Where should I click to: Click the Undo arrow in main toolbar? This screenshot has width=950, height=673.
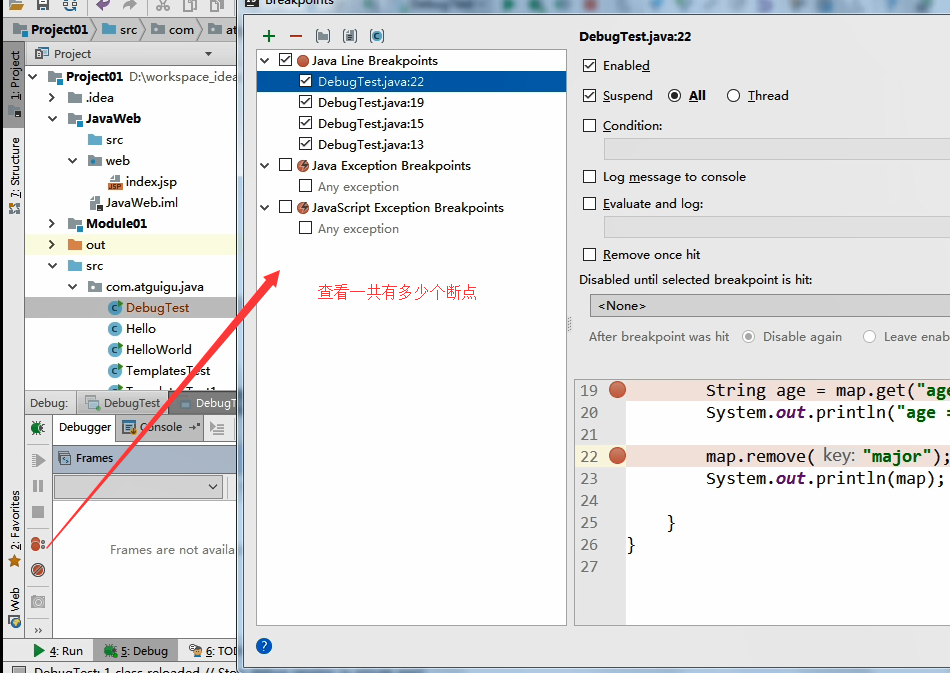103,5
